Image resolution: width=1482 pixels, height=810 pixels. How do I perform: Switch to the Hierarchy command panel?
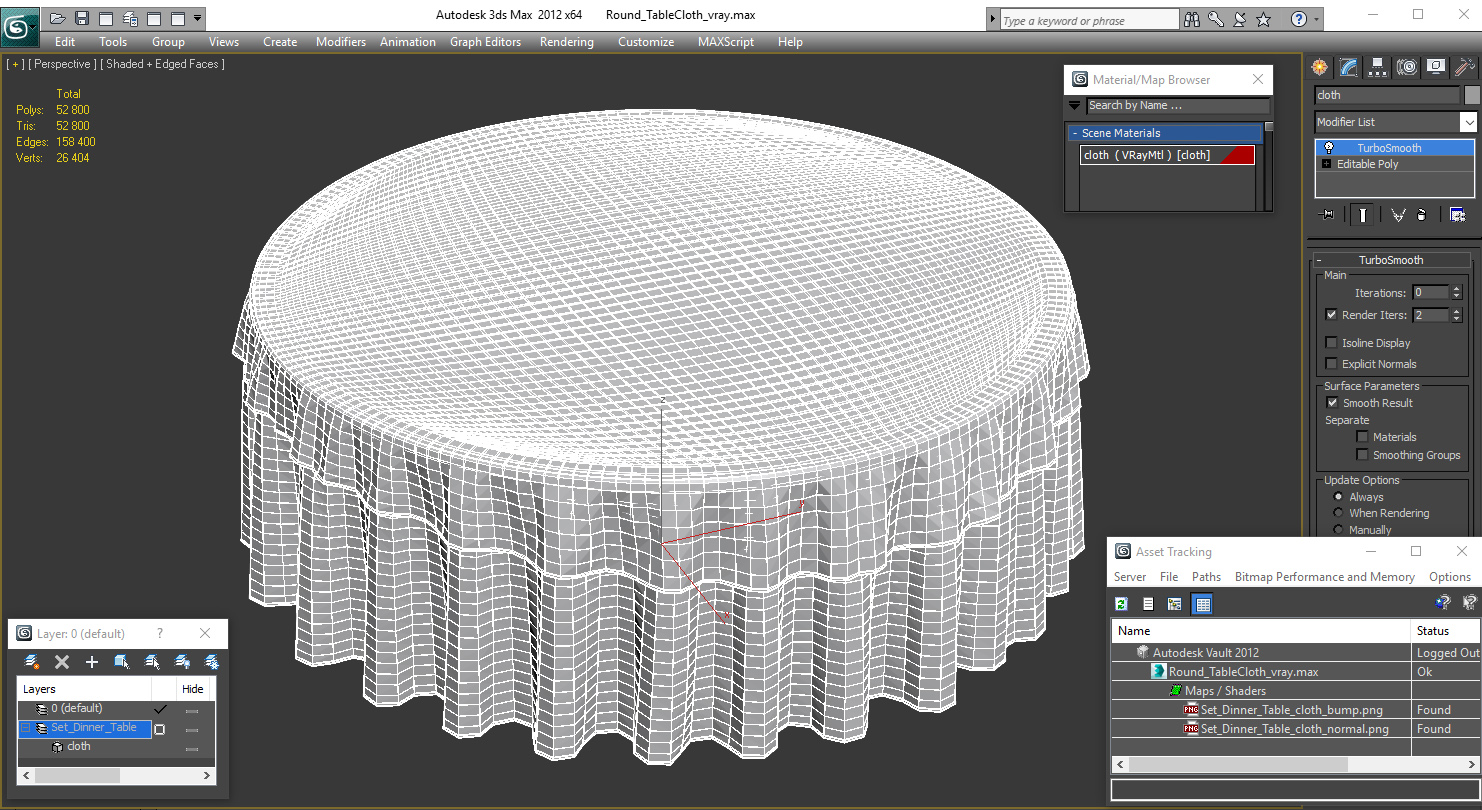pos(1378,67)
